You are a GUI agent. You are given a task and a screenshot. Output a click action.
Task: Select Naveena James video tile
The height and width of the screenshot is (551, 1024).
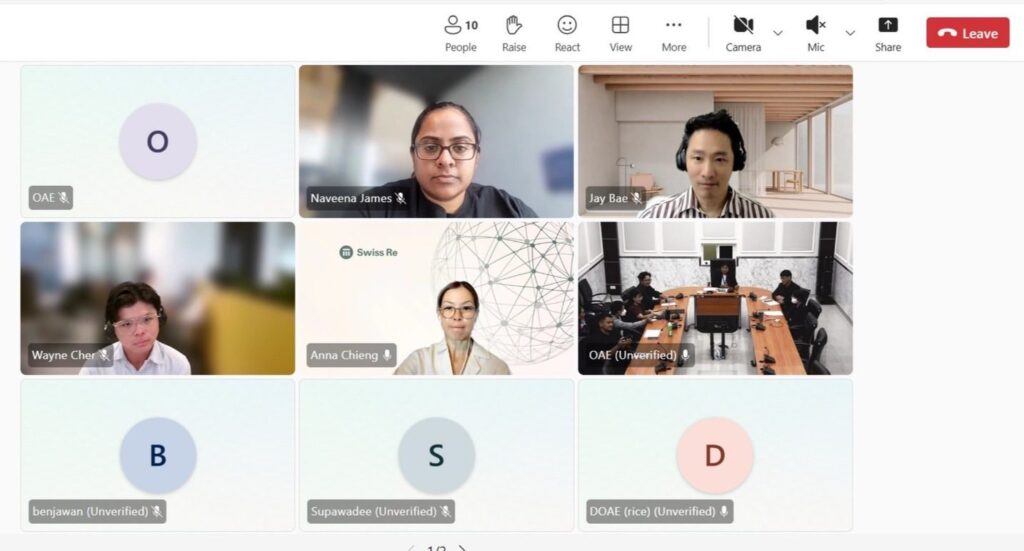coord(436,141)
